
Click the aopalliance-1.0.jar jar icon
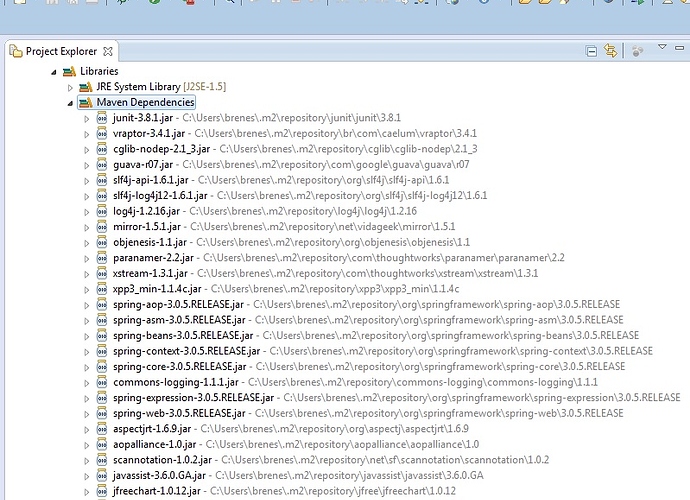click(102, 444)
